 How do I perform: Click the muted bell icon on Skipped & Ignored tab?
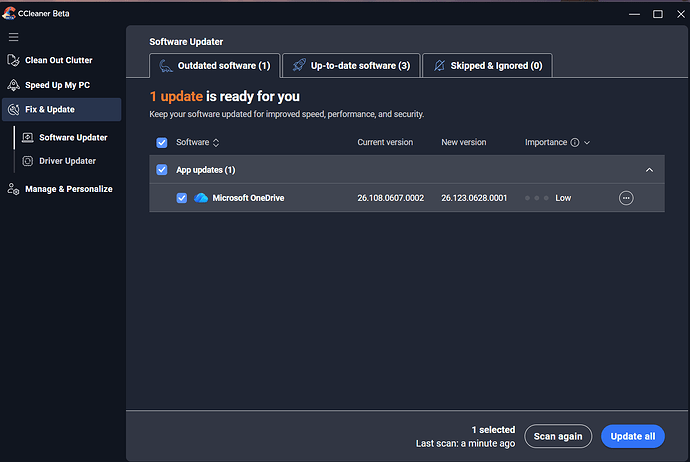pyautogui.click(x=439, y=66)
